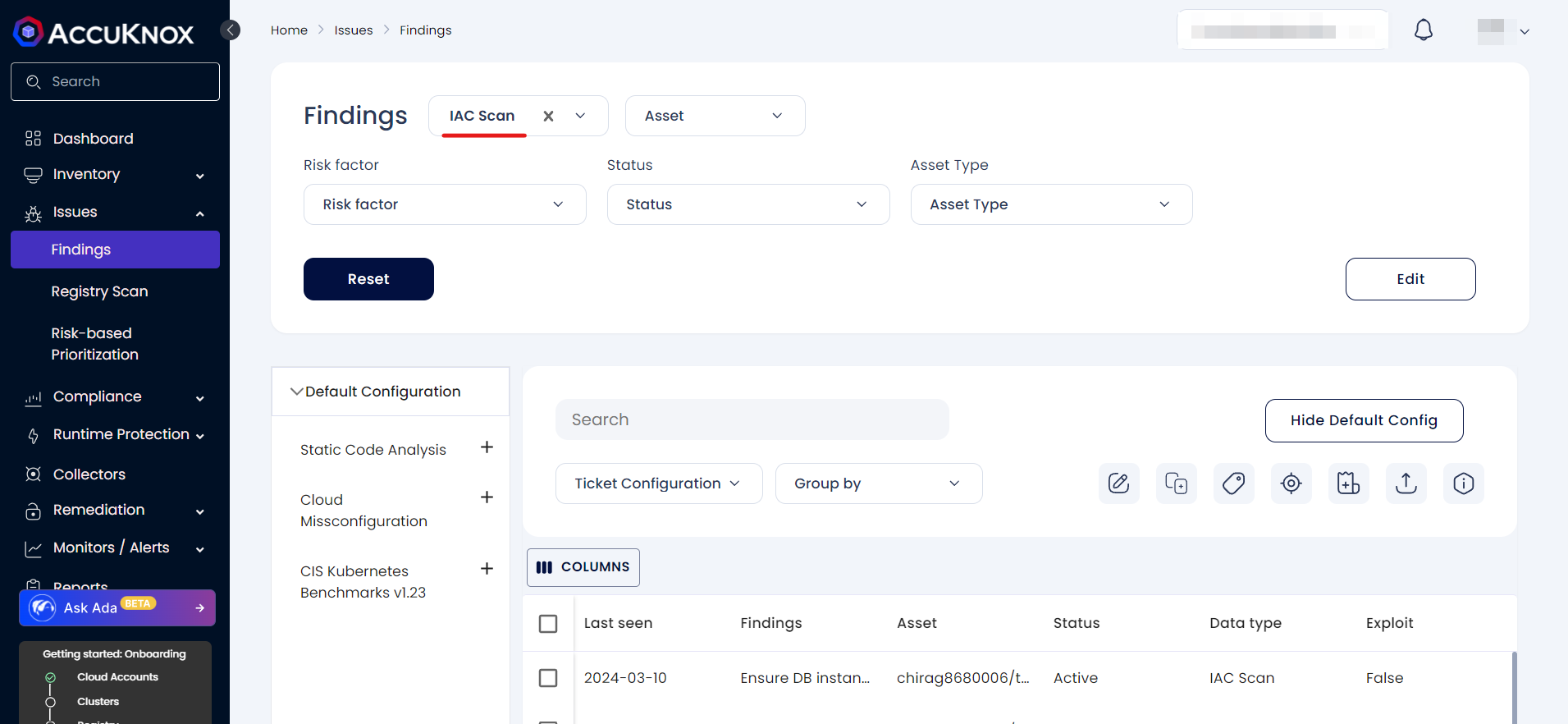The width and height of the screenshot is (1568, 724).
Task: Click the findings Search input field
Action: (x=752, y=419)
